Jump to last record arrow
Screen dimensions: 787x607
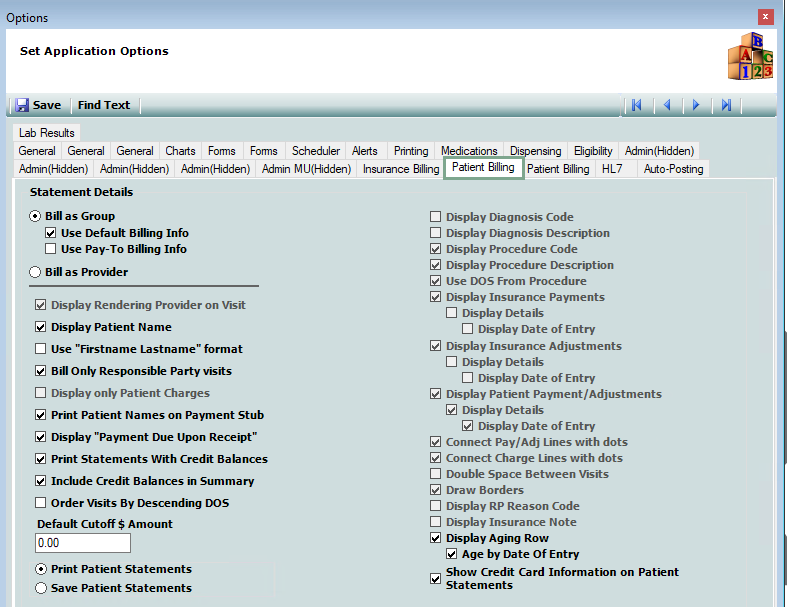727,105
